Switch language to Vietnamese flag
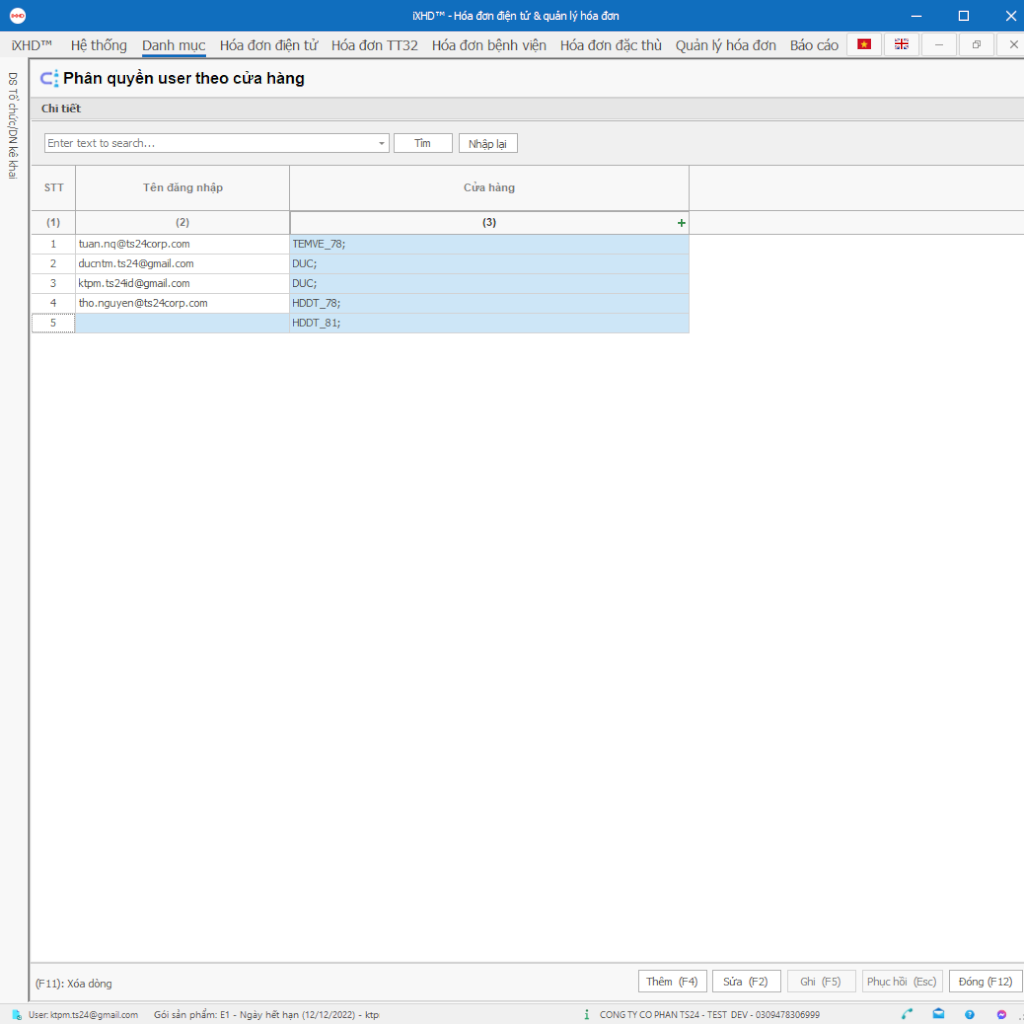 tap(864, 45)
